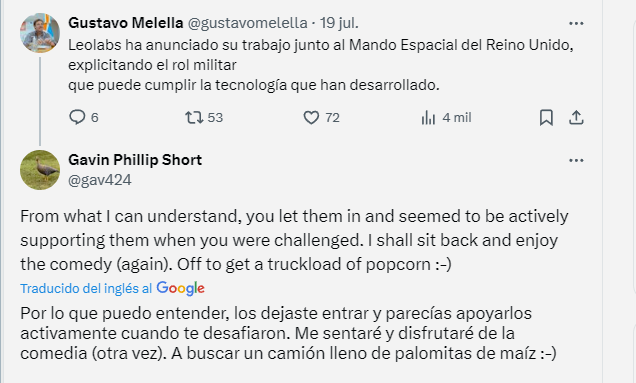Open the Leolabs tweet text
The height and width of the screenshot is (383, 636).
[321, 65]
